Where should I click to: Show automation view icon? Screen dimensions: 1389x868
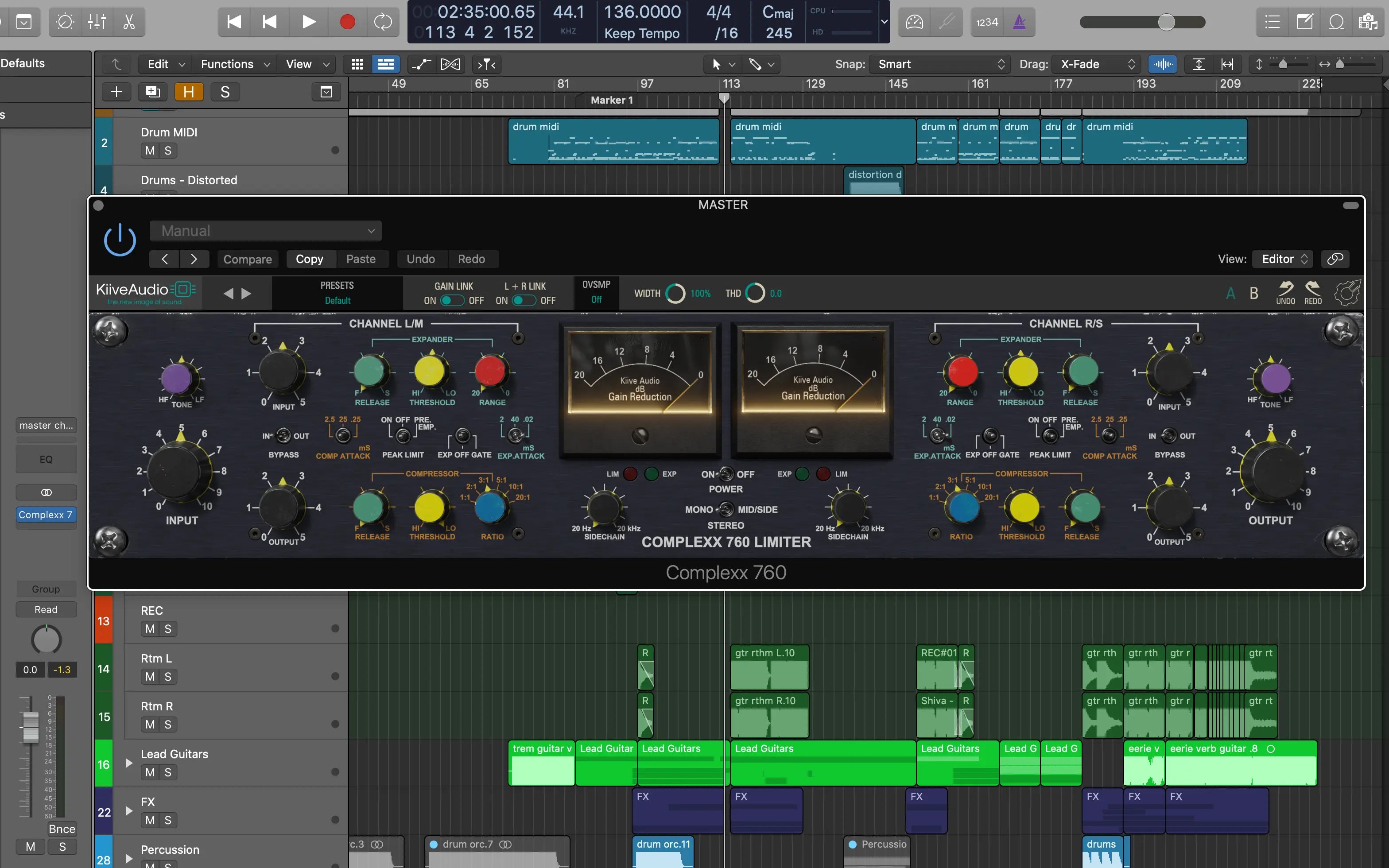[x=421, y=64]
